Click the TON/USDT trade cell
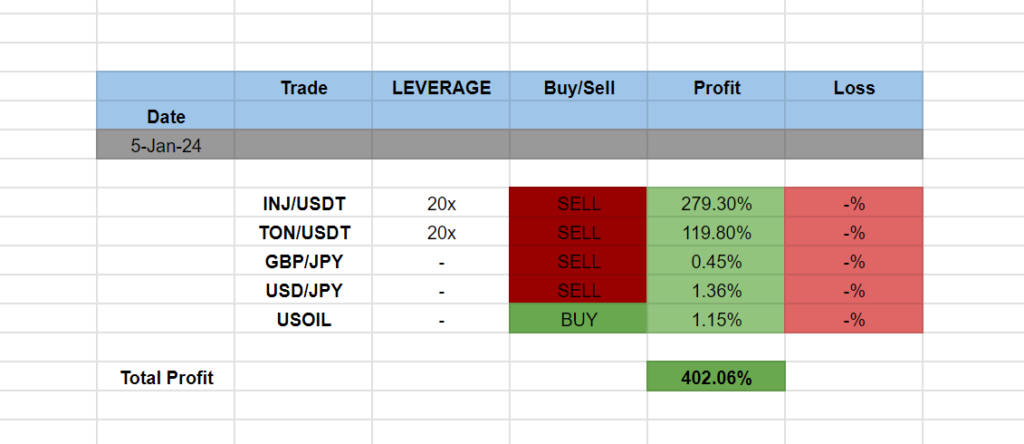Viewport: 1024px width, 444px height. [303, 233]
